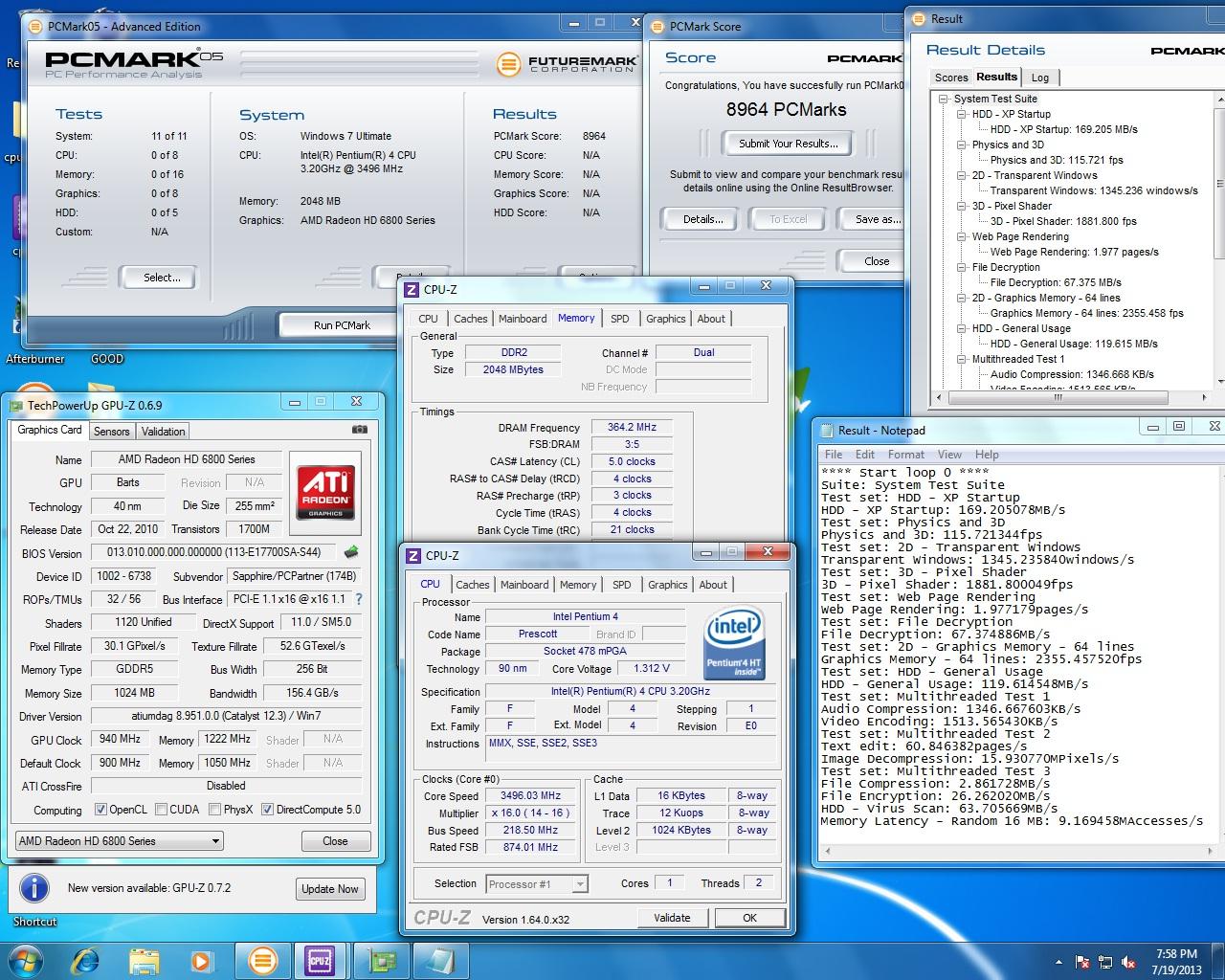Click the Futuremark logo in PCMark05
The image size is (1225, 980).
click(568, 64)
